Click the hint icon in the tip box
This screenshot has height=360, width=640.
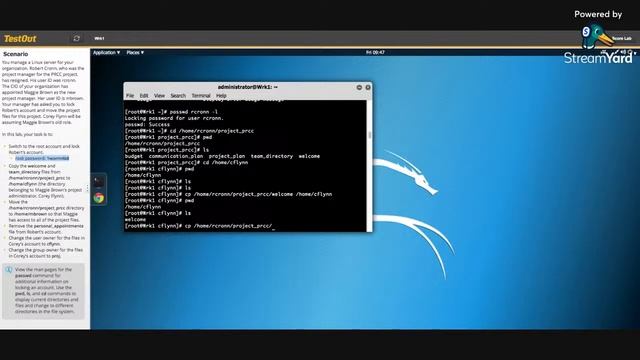click(9, 270)
